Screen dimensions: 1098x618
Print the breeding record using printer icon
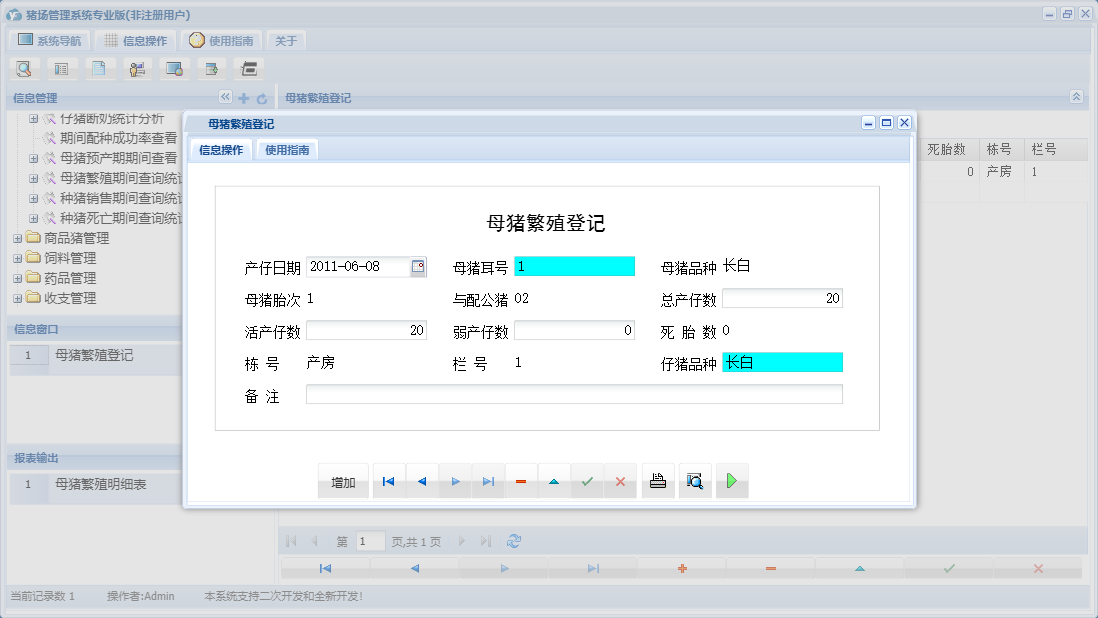(x=657, y=481)
